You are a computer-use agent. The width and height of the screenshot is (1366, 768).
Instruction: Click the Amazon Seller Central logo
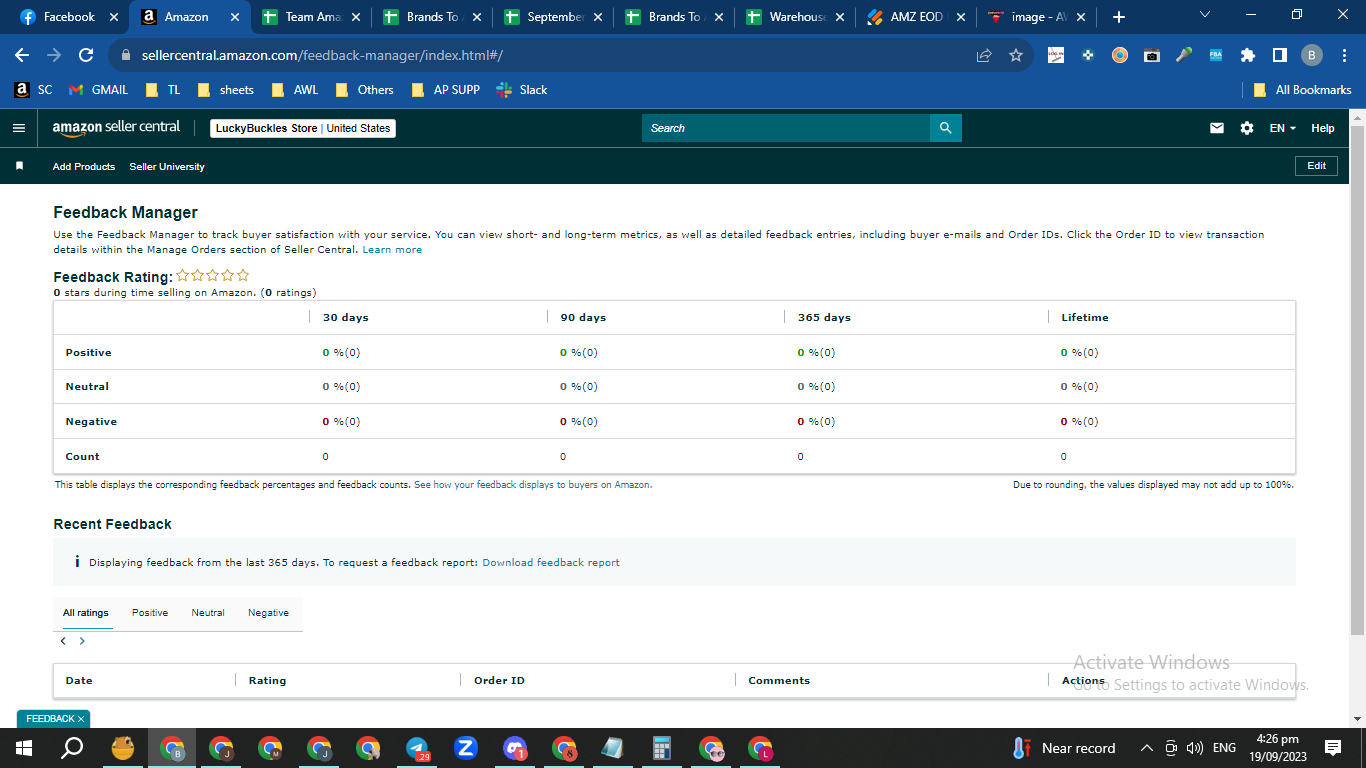(116, 127)
